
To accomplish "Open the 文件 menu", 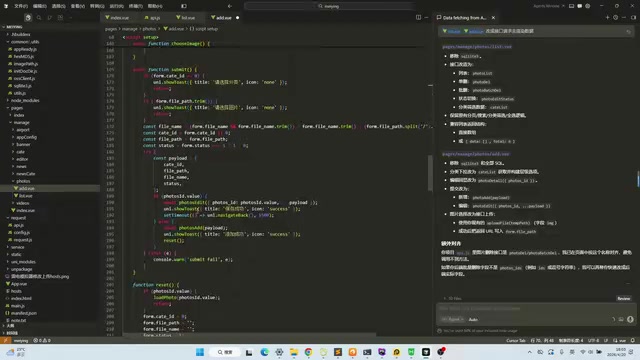I will tap(21, 6).
